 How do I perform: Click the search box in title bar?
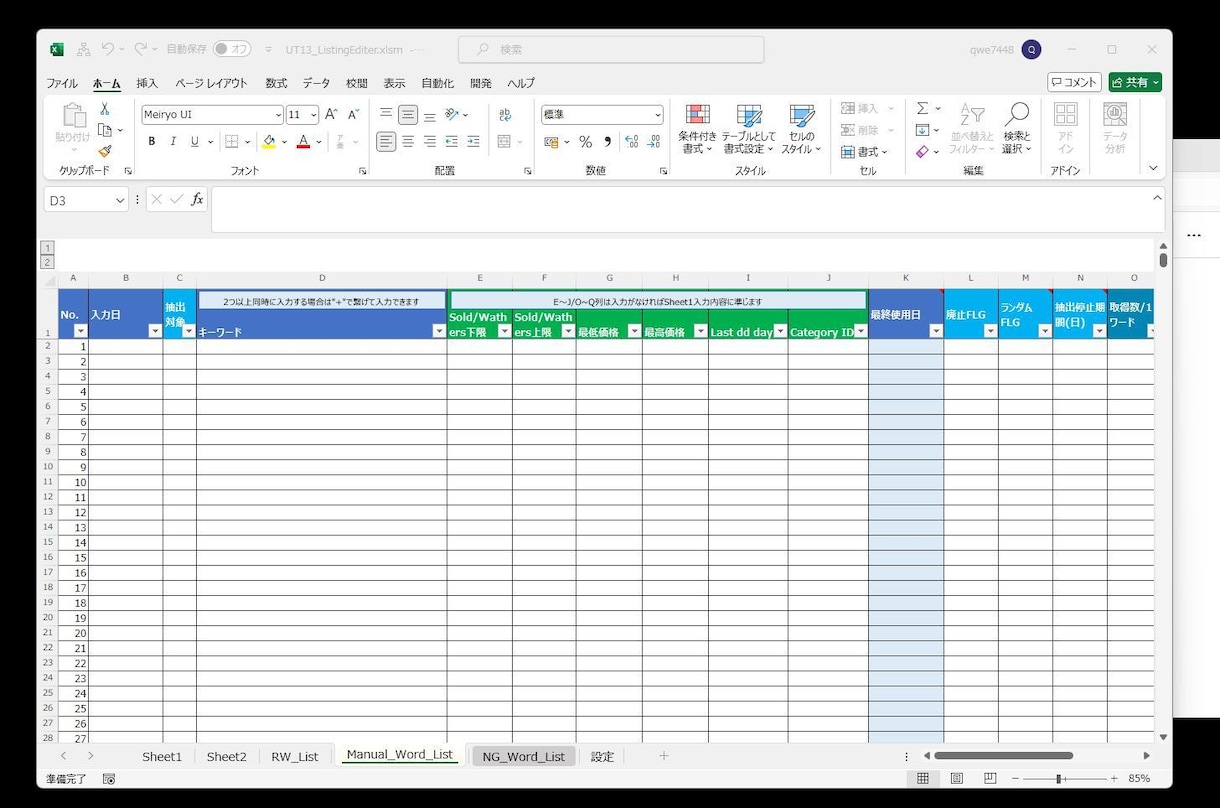[x=611, y=49]
